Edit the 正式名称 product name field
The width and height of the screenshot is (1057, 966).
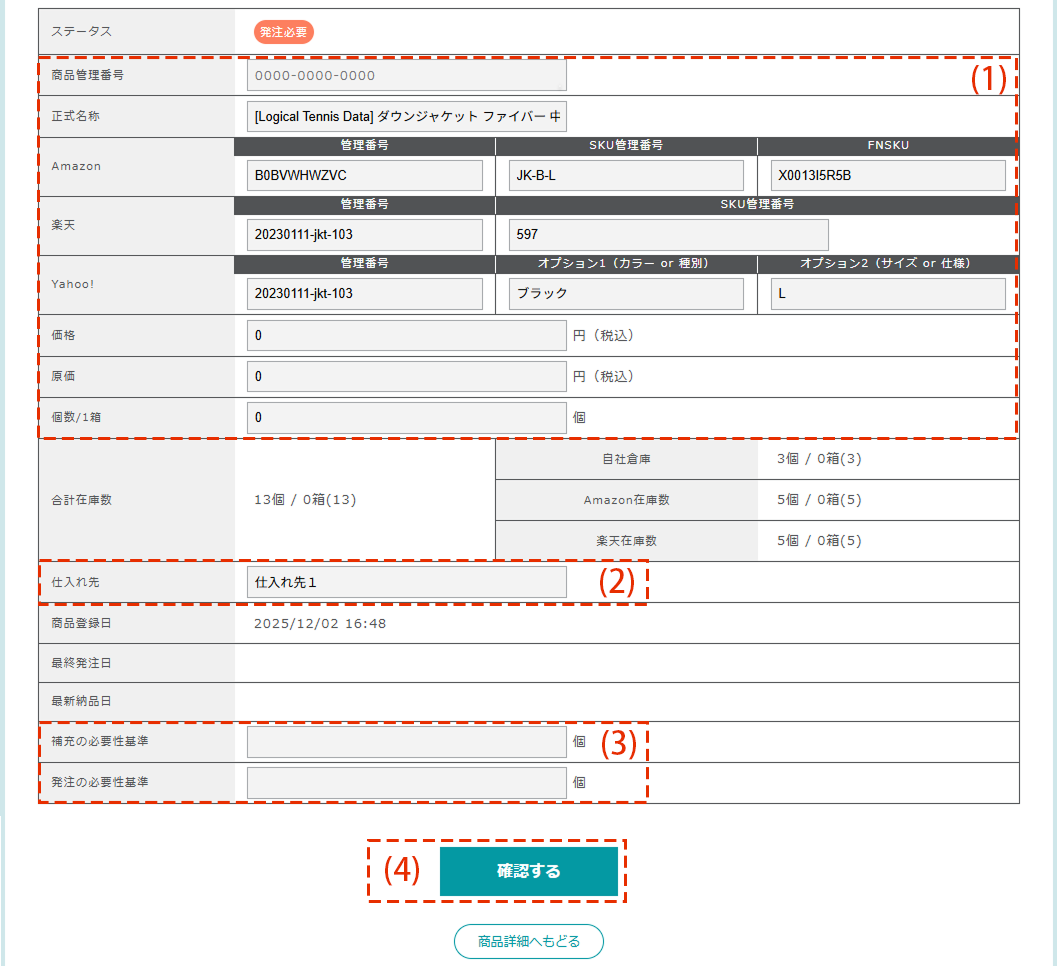click(406, 117)
